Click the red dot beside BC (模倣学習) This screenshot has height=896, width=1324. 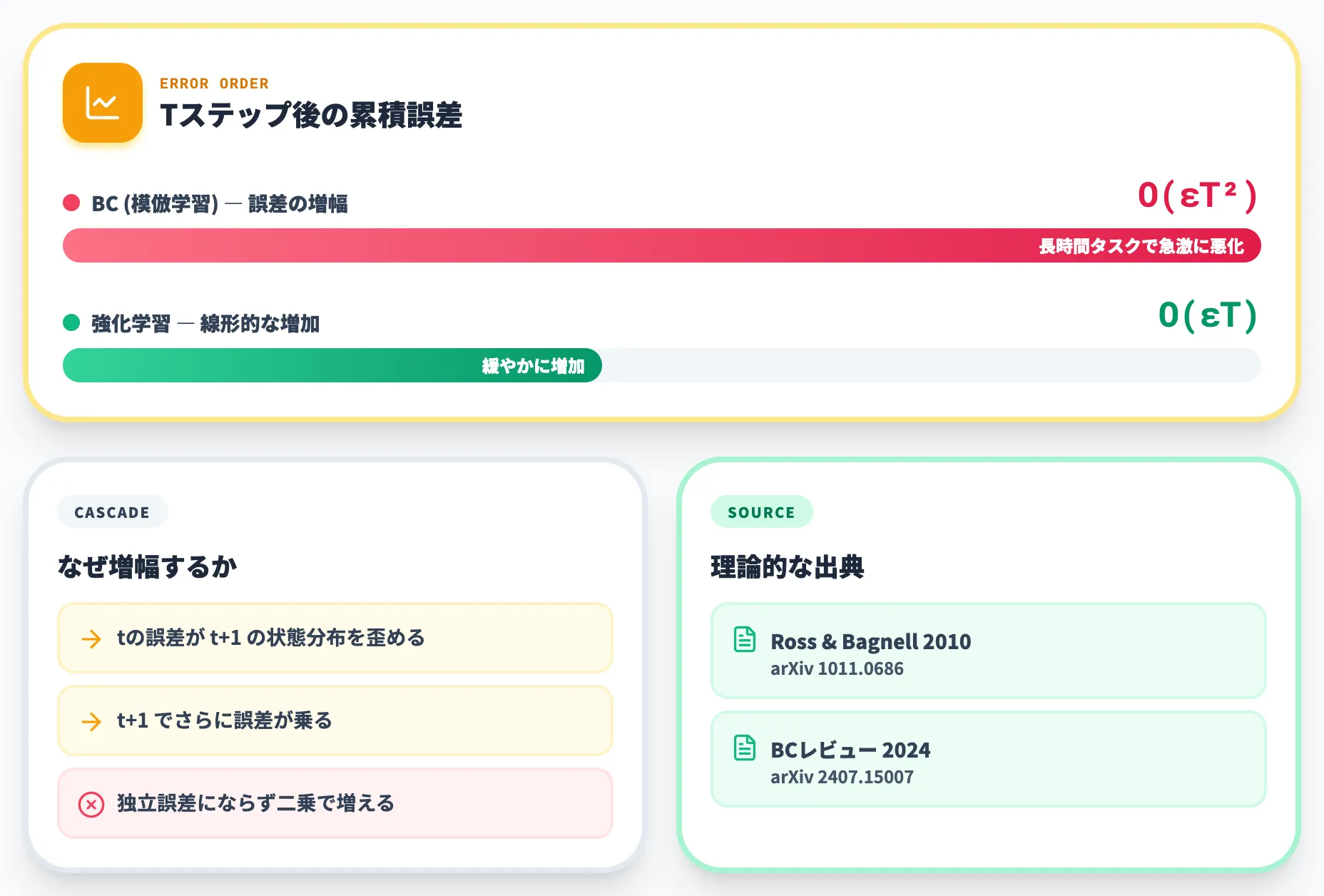point(71,203)
